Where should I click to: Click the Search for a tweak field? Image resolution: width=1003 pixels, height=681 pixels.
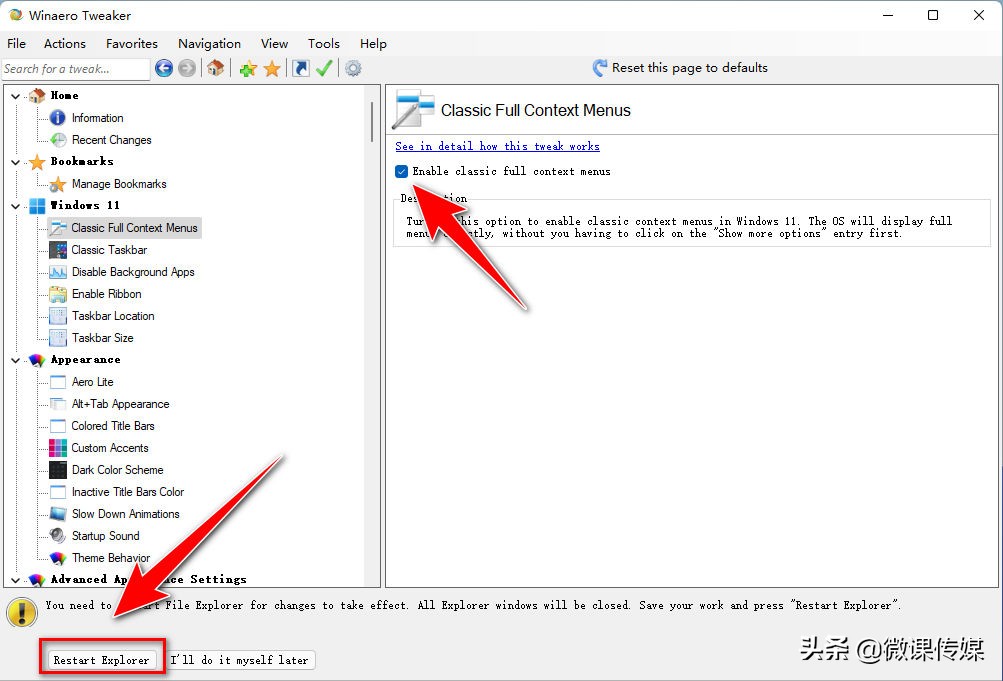pyautogui.click(x=75, y=69)
